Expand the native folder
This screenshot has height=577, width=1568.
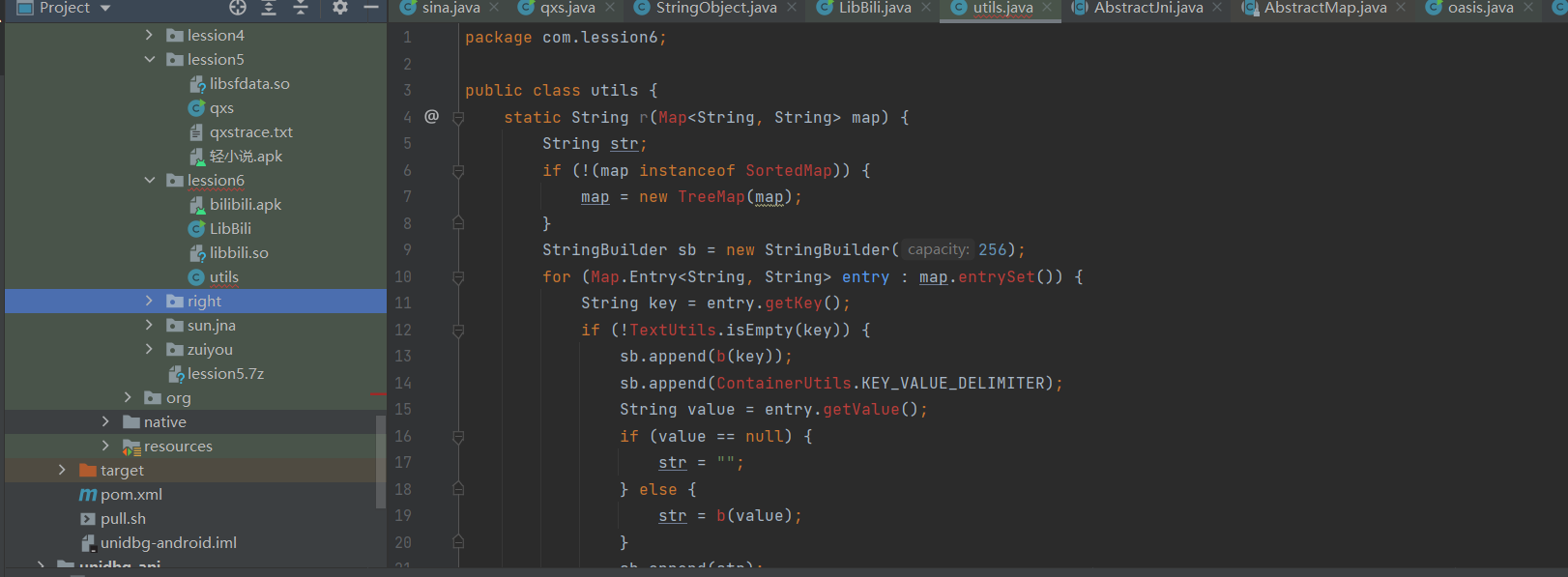105,421
